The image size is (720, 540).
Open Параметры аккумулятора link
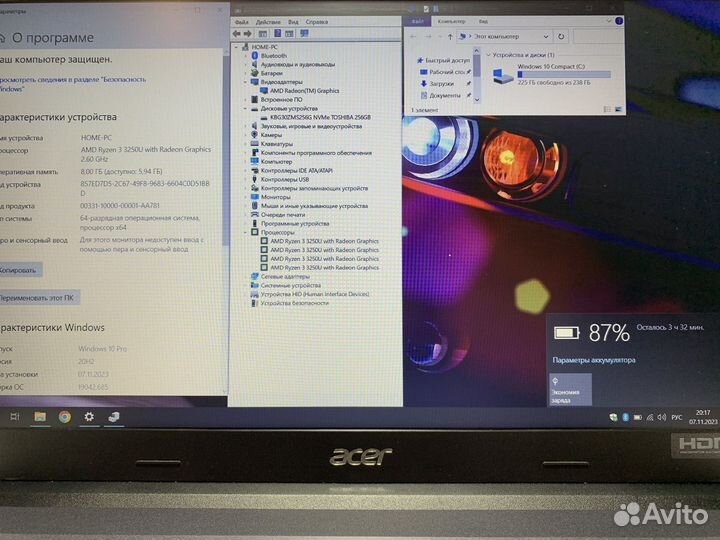pos(594,360)
